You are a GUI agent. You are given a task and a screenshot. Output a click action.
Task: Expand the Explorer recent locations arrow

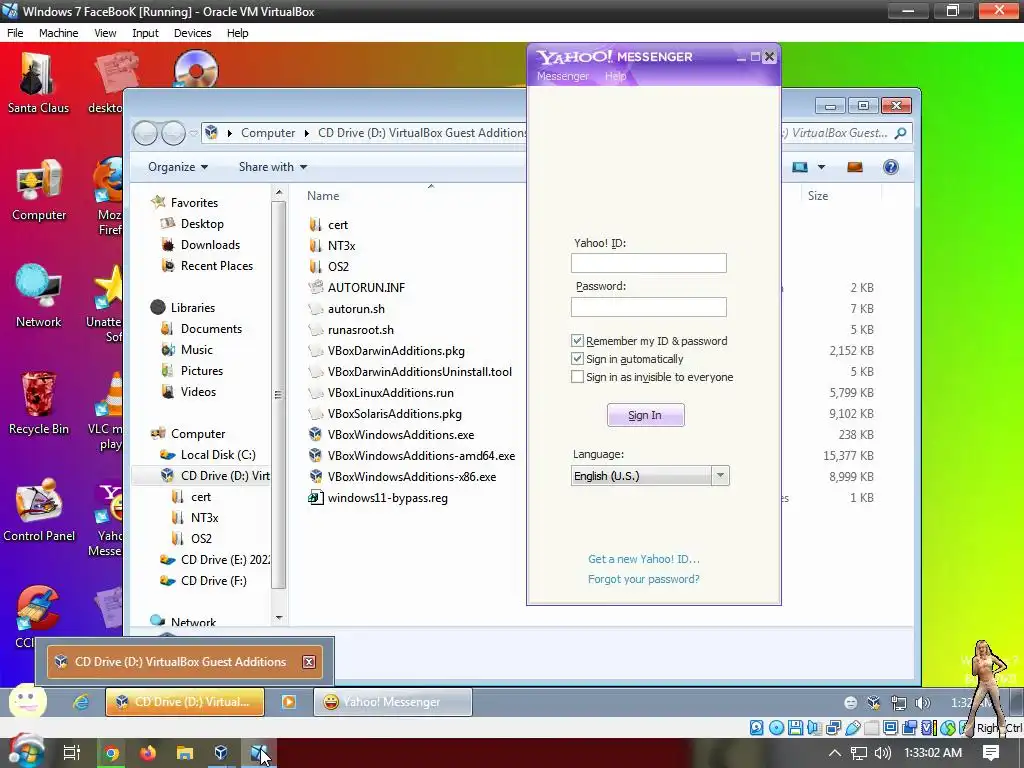point(194,133)
